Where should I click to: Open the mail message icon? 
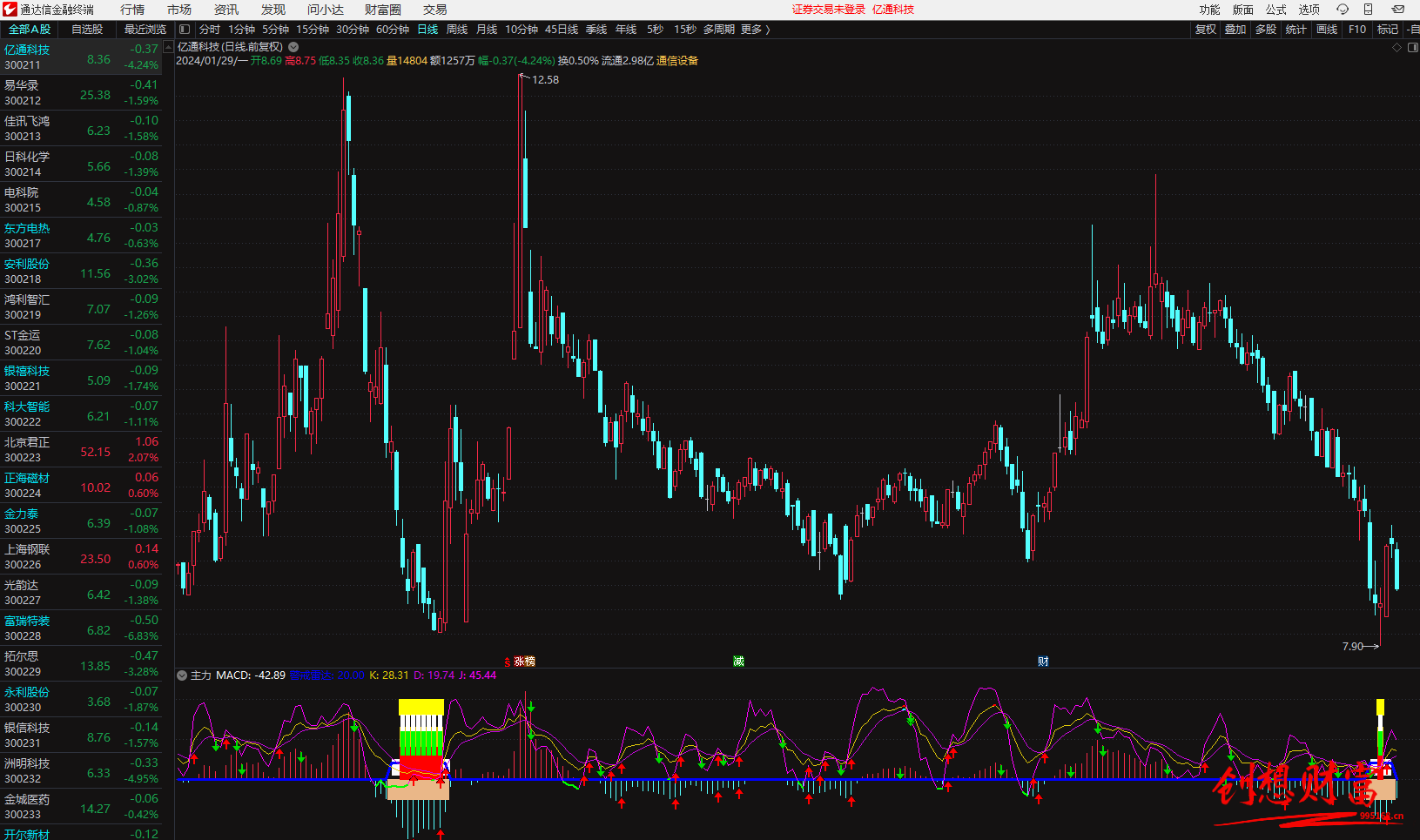pos(1398,10)
